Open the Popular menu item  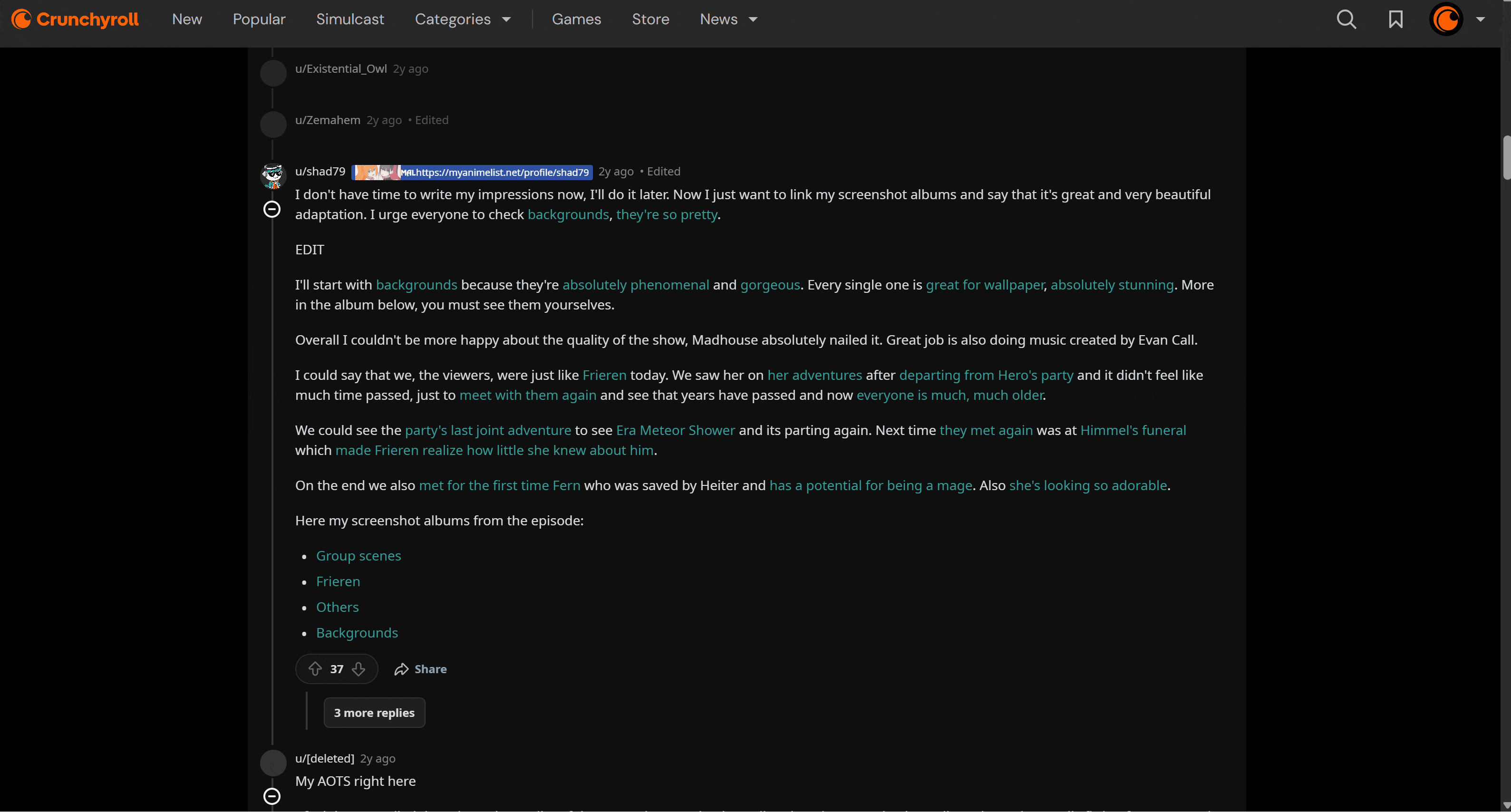[259, 19]
